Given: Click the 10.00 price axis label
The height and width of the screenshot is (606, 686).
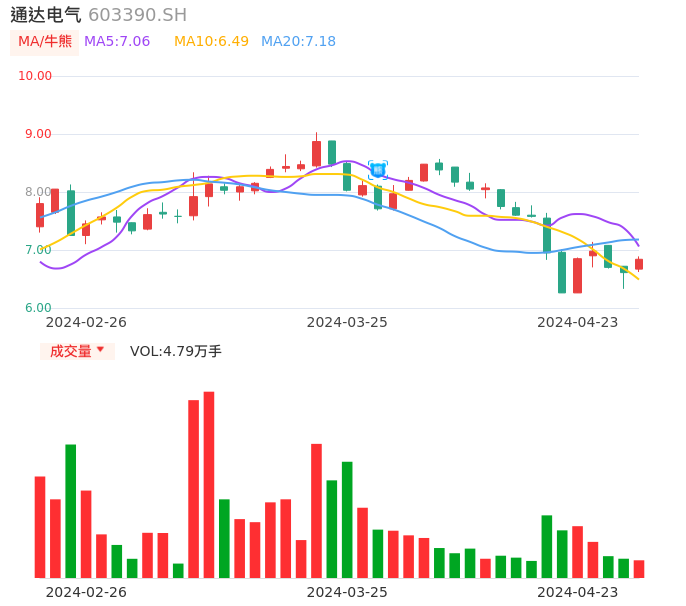Looking at the screenshot, I should (35, 76).
